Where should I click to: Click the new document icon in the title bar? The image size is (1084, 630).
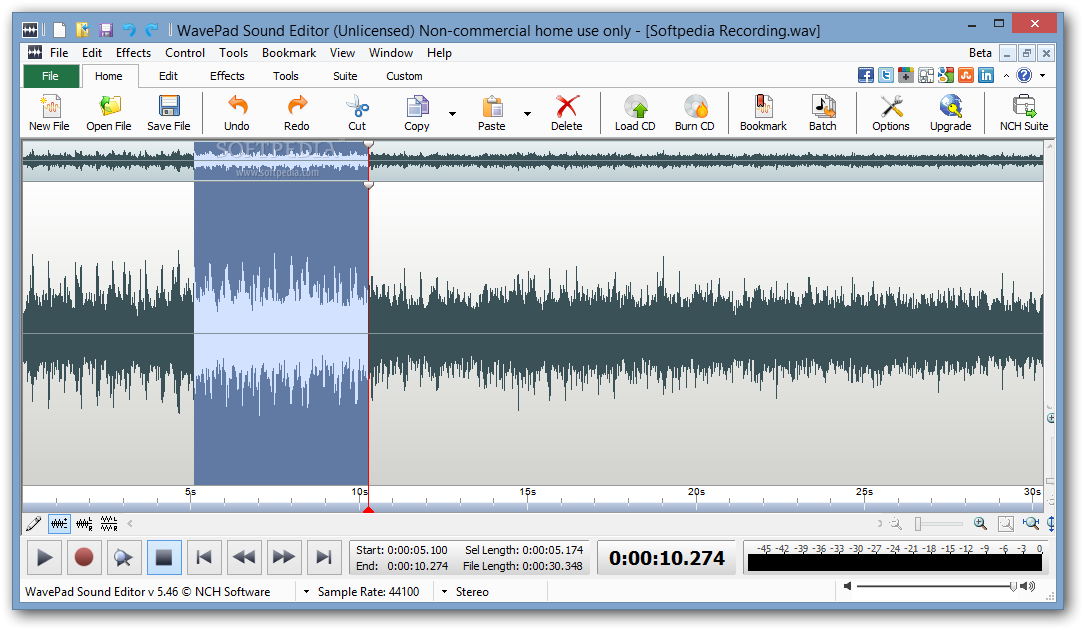click(x=60, y=30)
